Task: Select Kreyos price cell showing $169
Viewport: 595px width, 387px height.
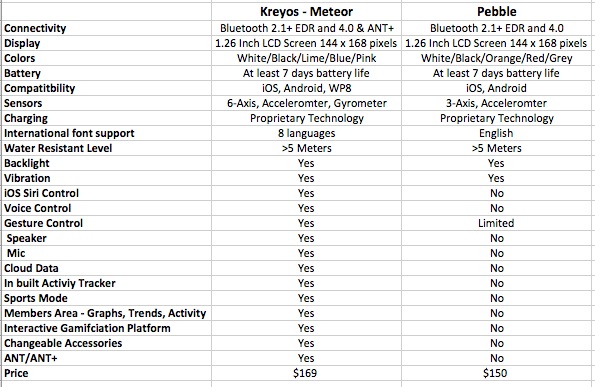Action: (x=306, y=373)
